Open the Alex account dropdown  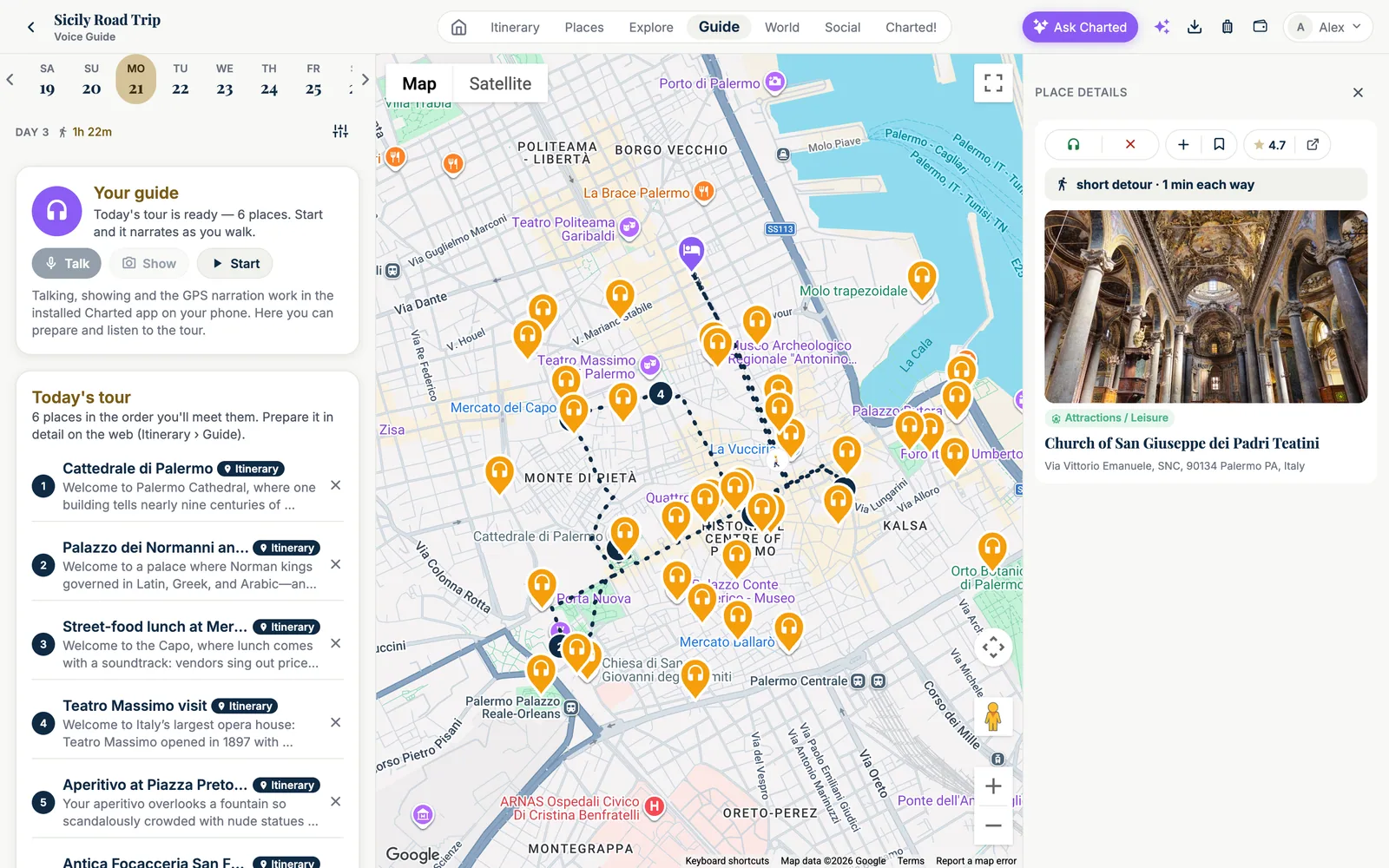tap(1328, 27)
